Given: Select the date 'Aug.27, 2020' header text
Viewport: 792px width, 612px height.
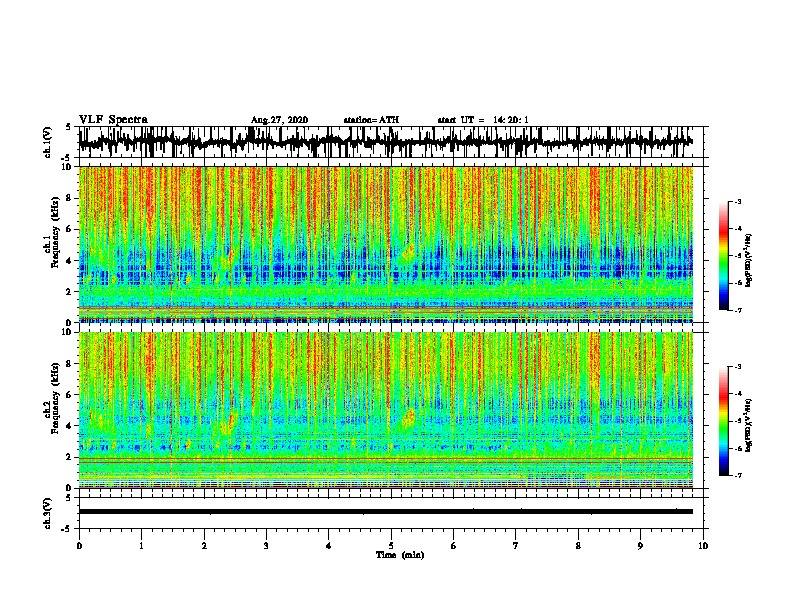Looking at the screenshot, I should pyautogui.click(x=279, y=120).
